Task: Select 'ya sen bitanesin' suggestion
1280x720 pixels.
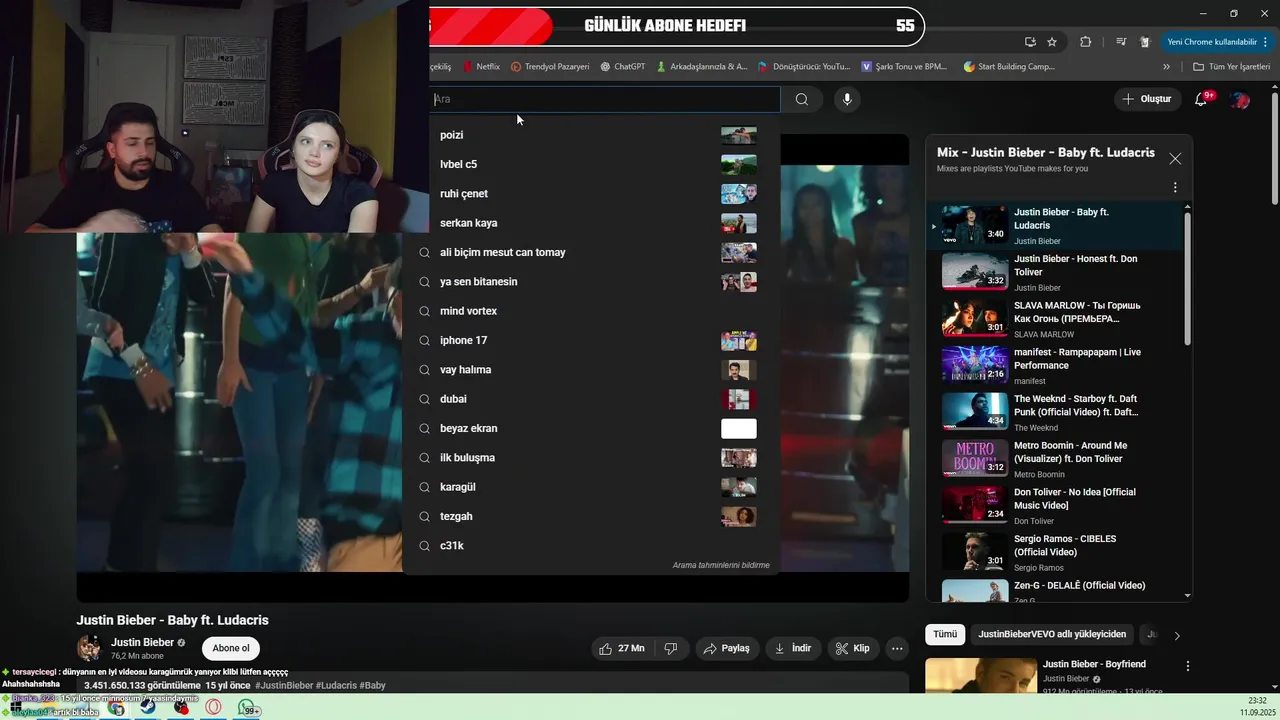Action: click(x=591, y=282)
